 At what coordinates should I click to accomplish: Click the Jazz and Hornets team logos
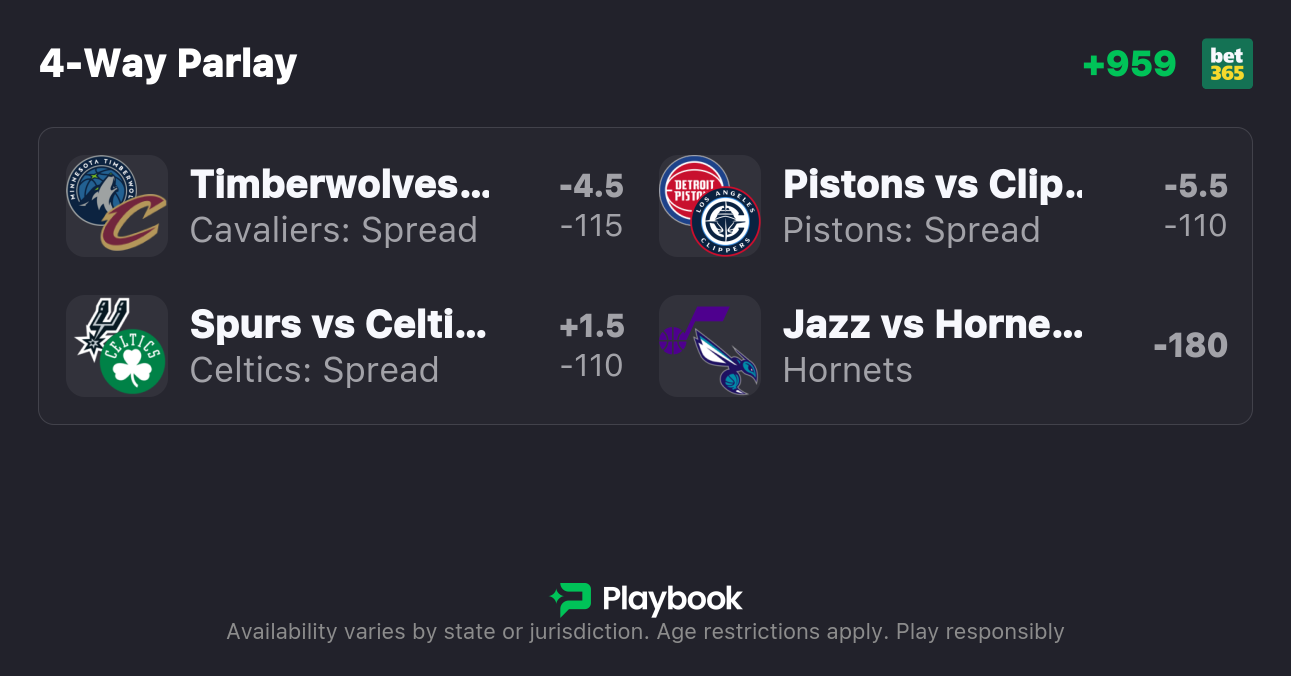tap(710, 346)
